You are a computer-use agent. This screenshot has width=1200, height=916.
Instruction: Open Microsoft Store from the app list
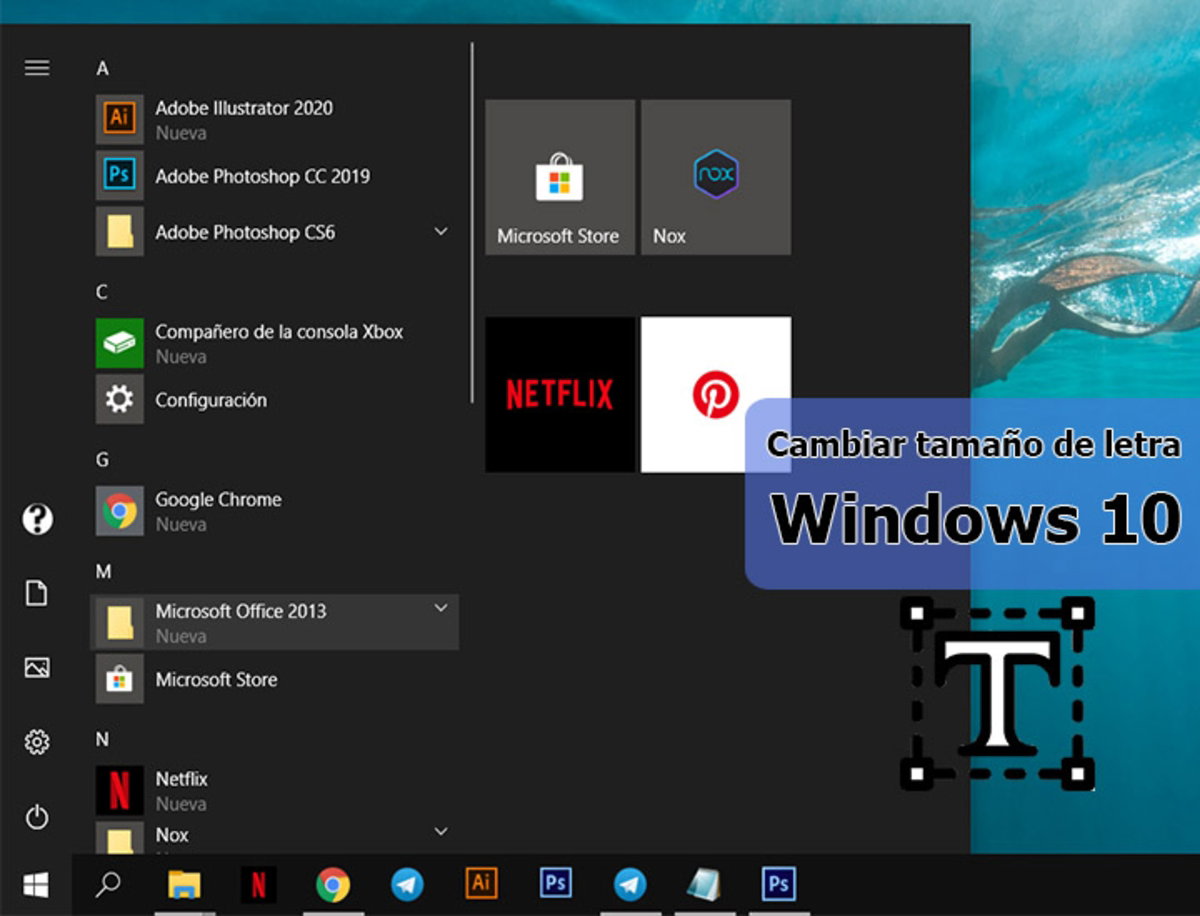(x=275, y=680)
